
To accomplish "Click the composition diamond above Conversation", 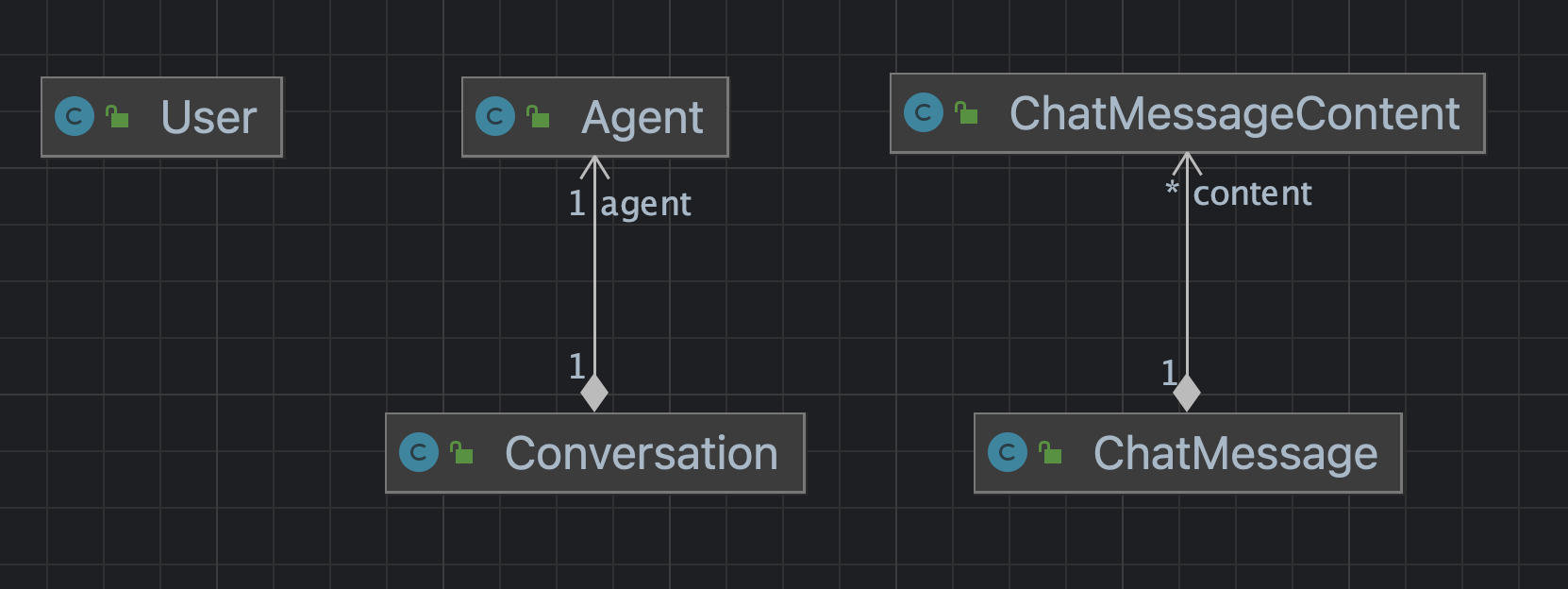I will pos(594,393).
